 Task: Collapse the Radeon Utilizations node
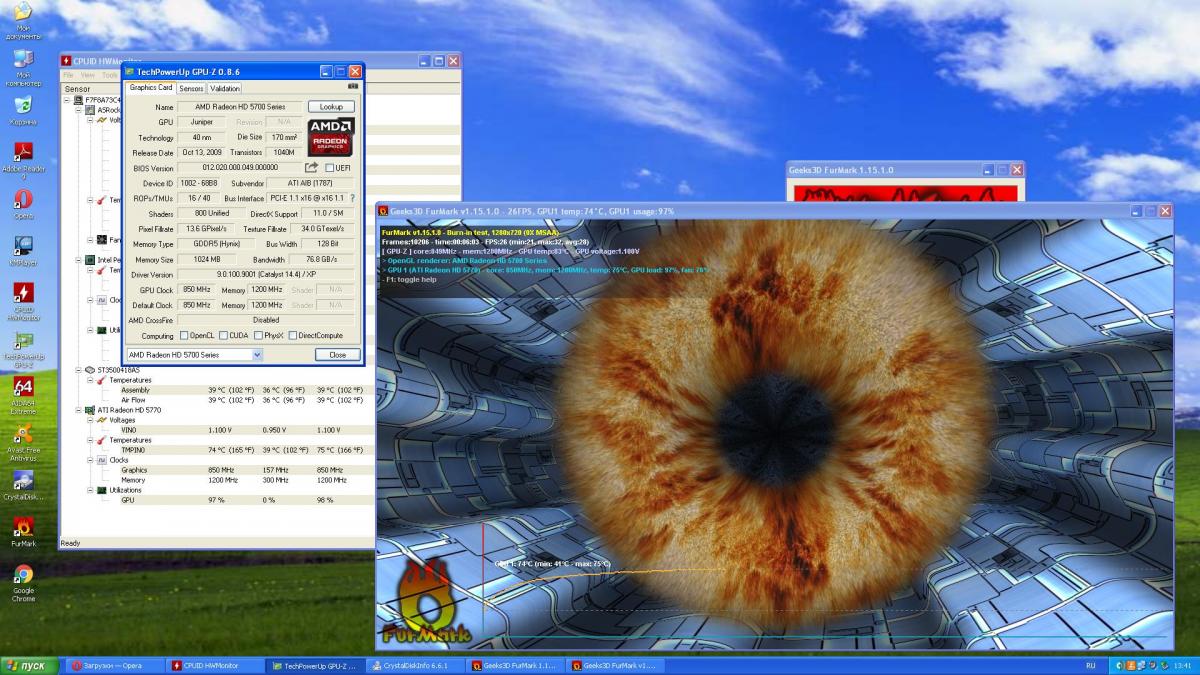90,490
